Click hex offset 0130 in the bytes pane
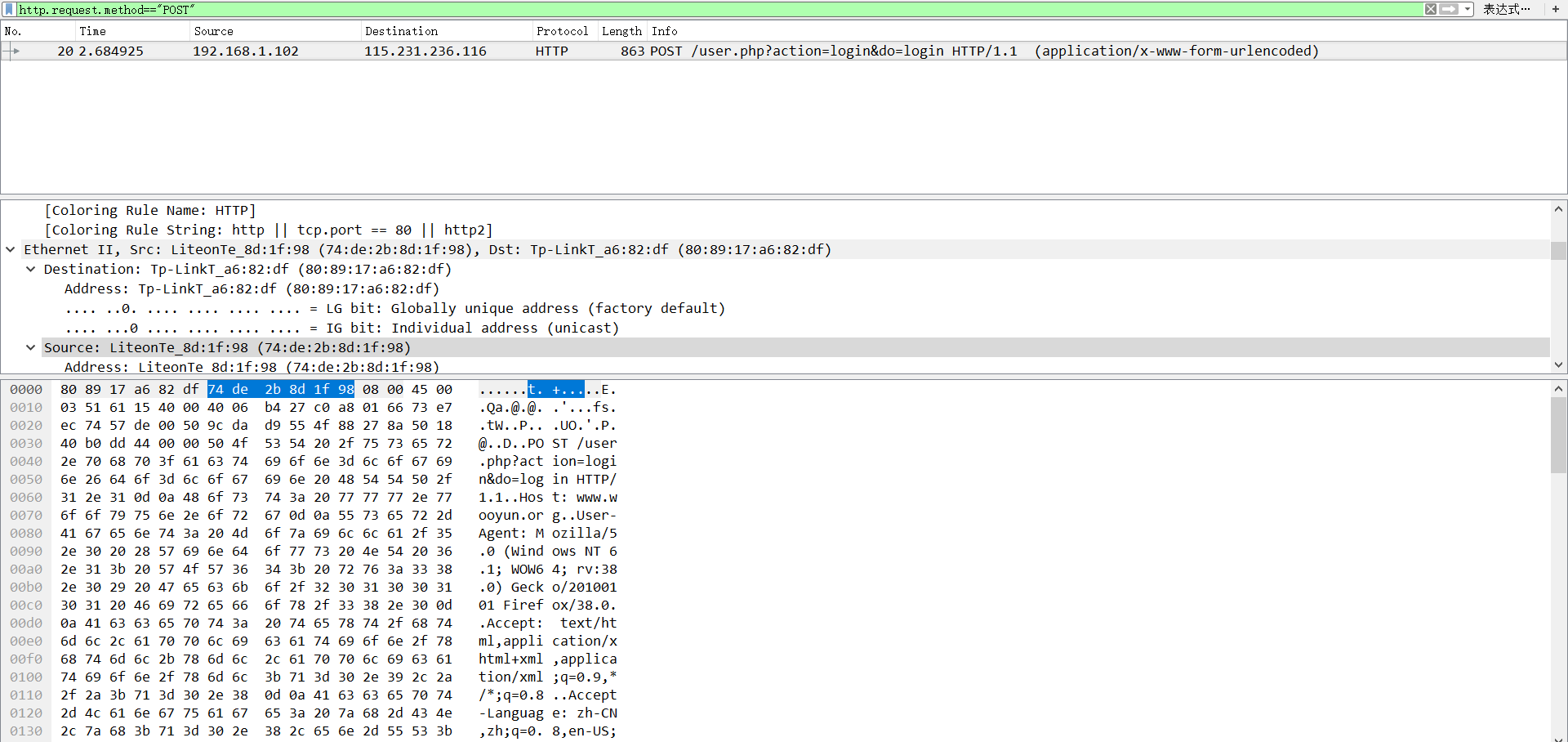This screenshot has width=1568, height=742. pos(26,731)
